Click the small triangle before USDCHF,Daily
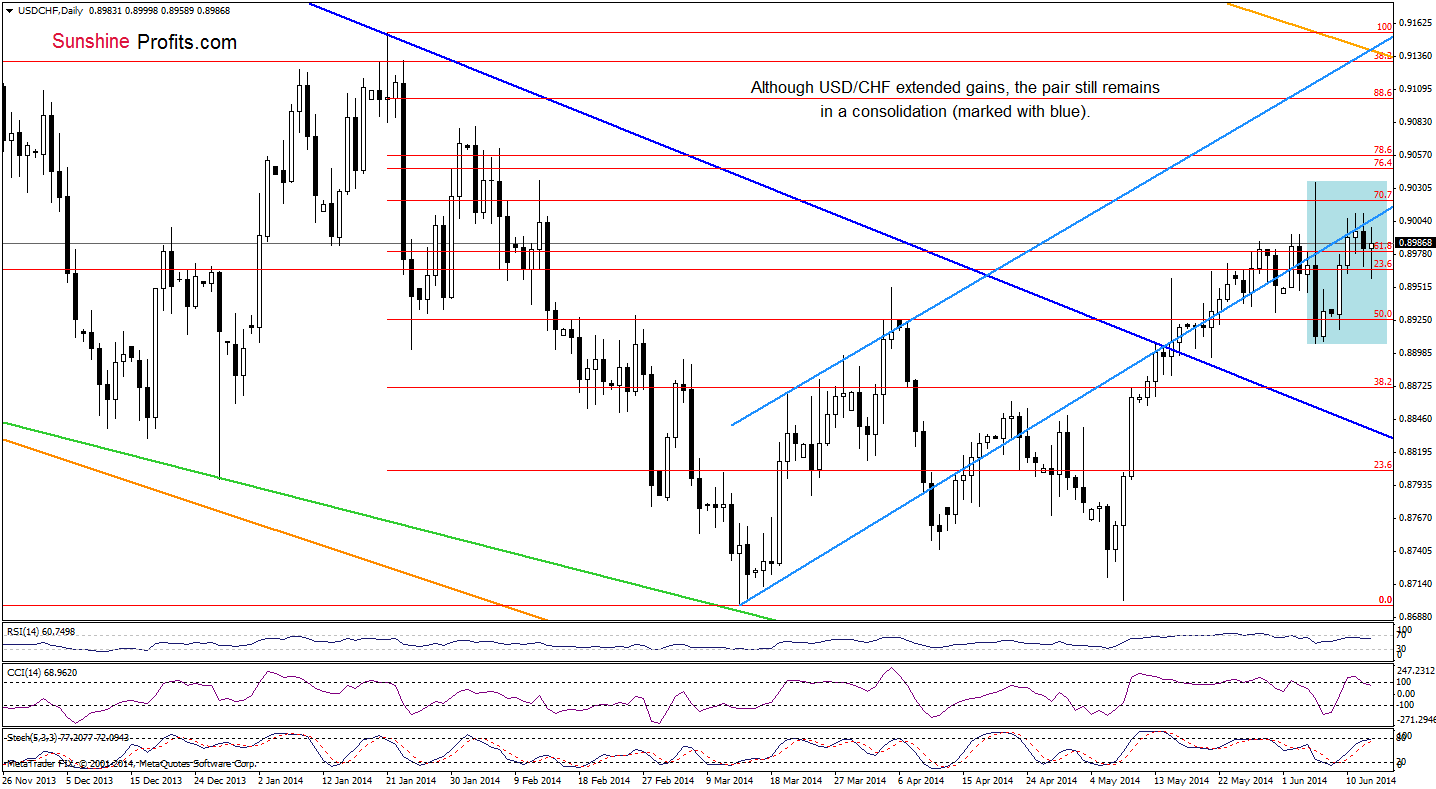This screenshot has height=789, width=1436. coord(9,9)
